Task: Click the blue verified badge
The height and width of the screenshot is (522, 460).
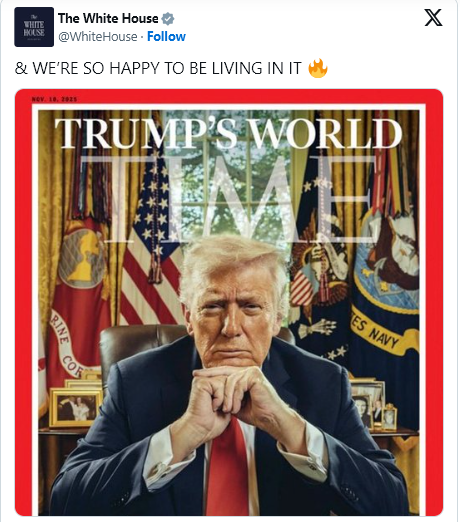Action: coord(168,19)
